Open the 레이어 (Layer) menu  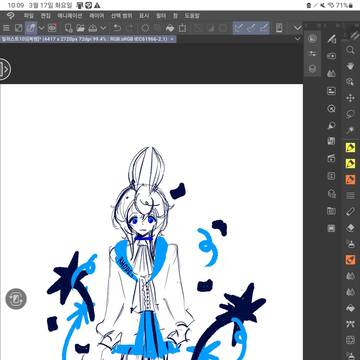tap(97, 16)
